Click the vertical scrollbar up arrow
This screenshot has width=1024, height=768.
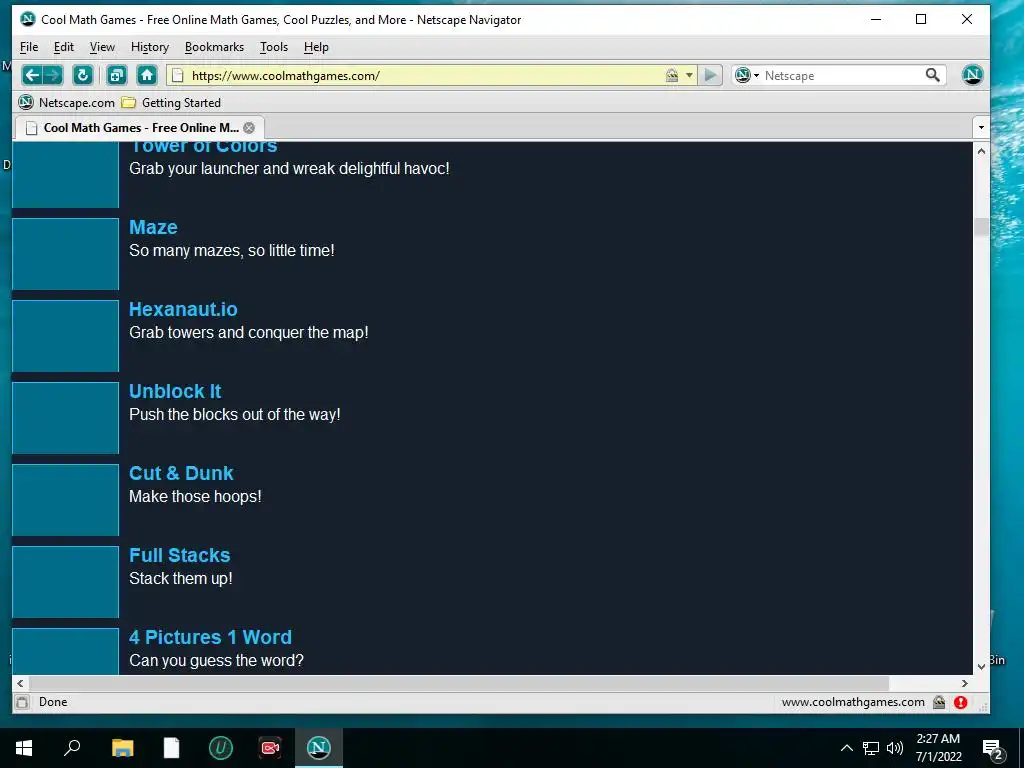point(981,151)
